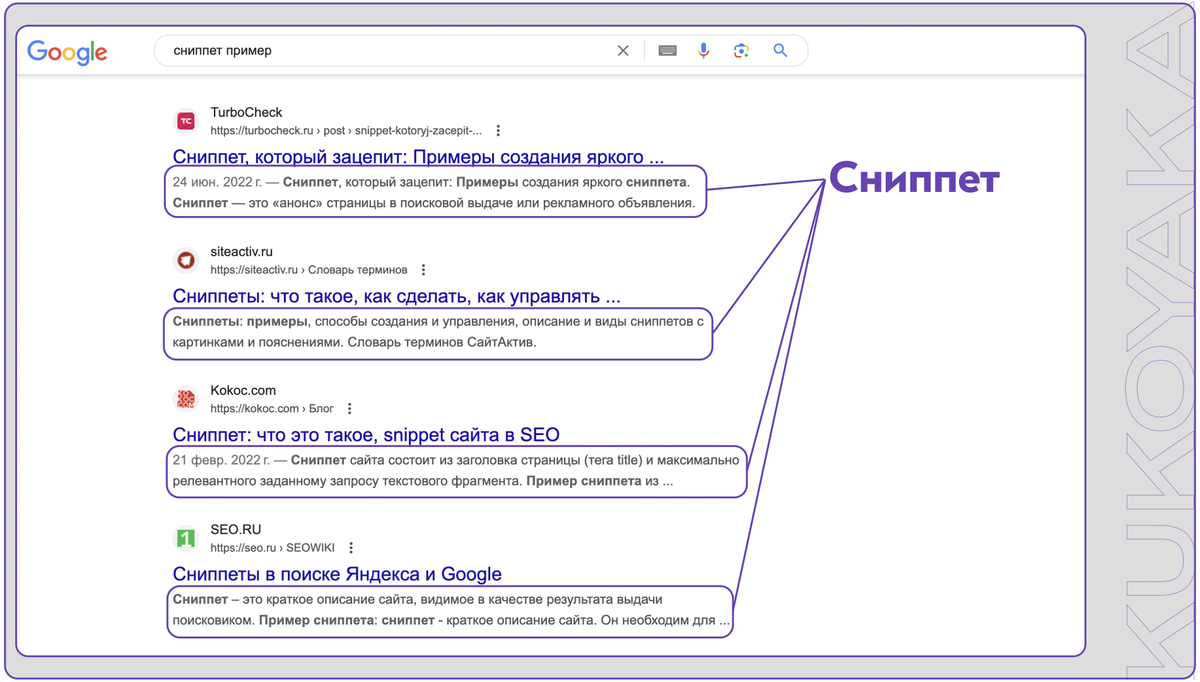The image size is (1200, 682).
Task: Open "Сниппет: что это такое, snippet сайта" link
Action: (366, 435)
